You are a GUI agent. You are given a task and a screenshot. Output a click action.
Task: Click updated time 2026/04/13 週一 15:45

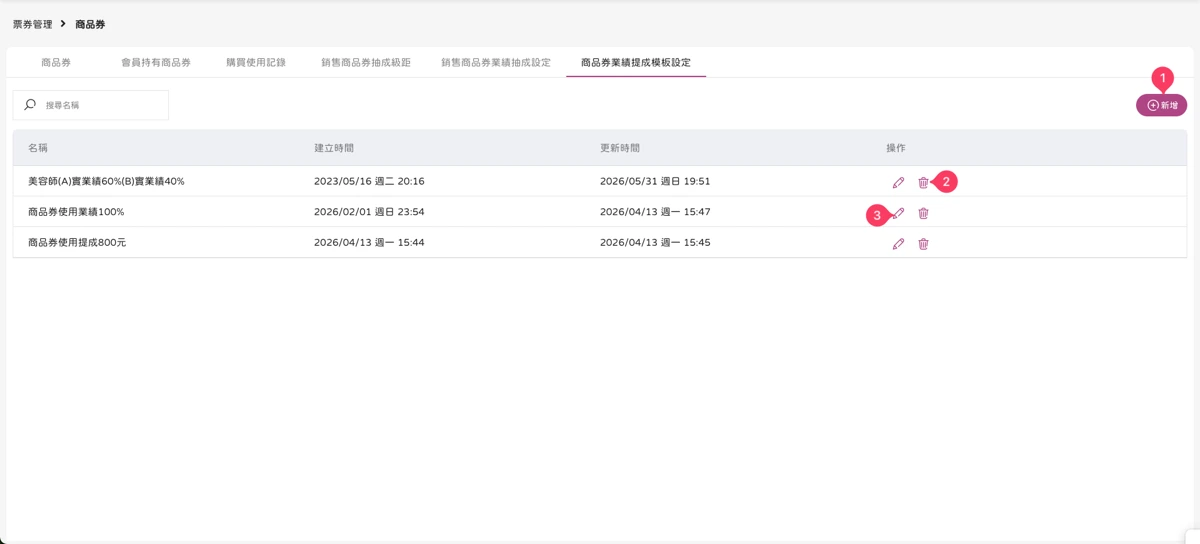(655, 242)
